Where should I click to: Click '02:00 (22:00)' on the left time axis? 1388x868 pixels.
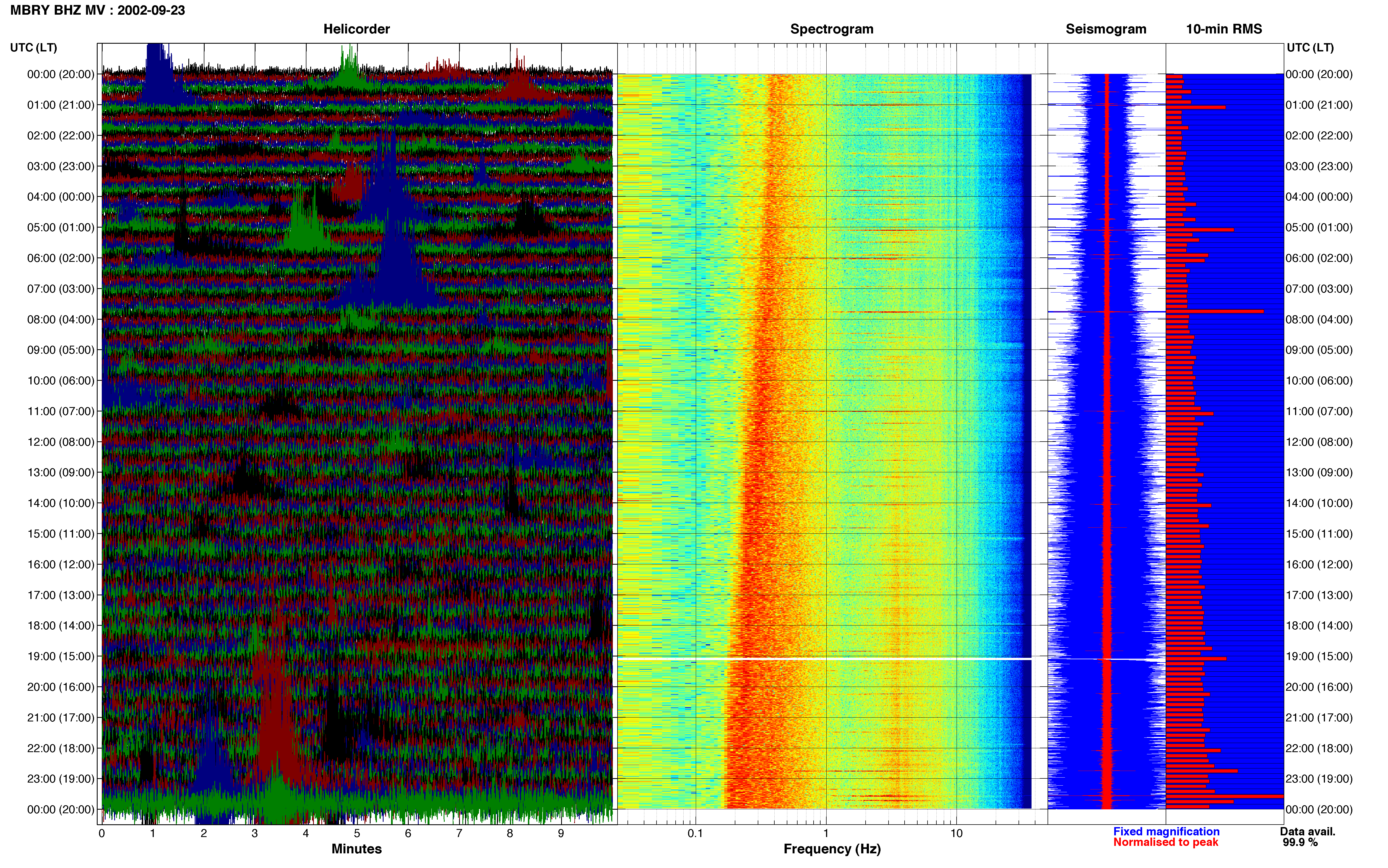click(60, 135)
